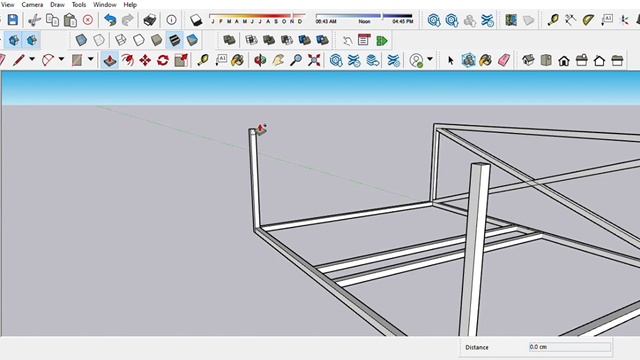The height and width of the screenshot is (360, 640).
Task: Select the Arc tool
Action: click(48, 60)
